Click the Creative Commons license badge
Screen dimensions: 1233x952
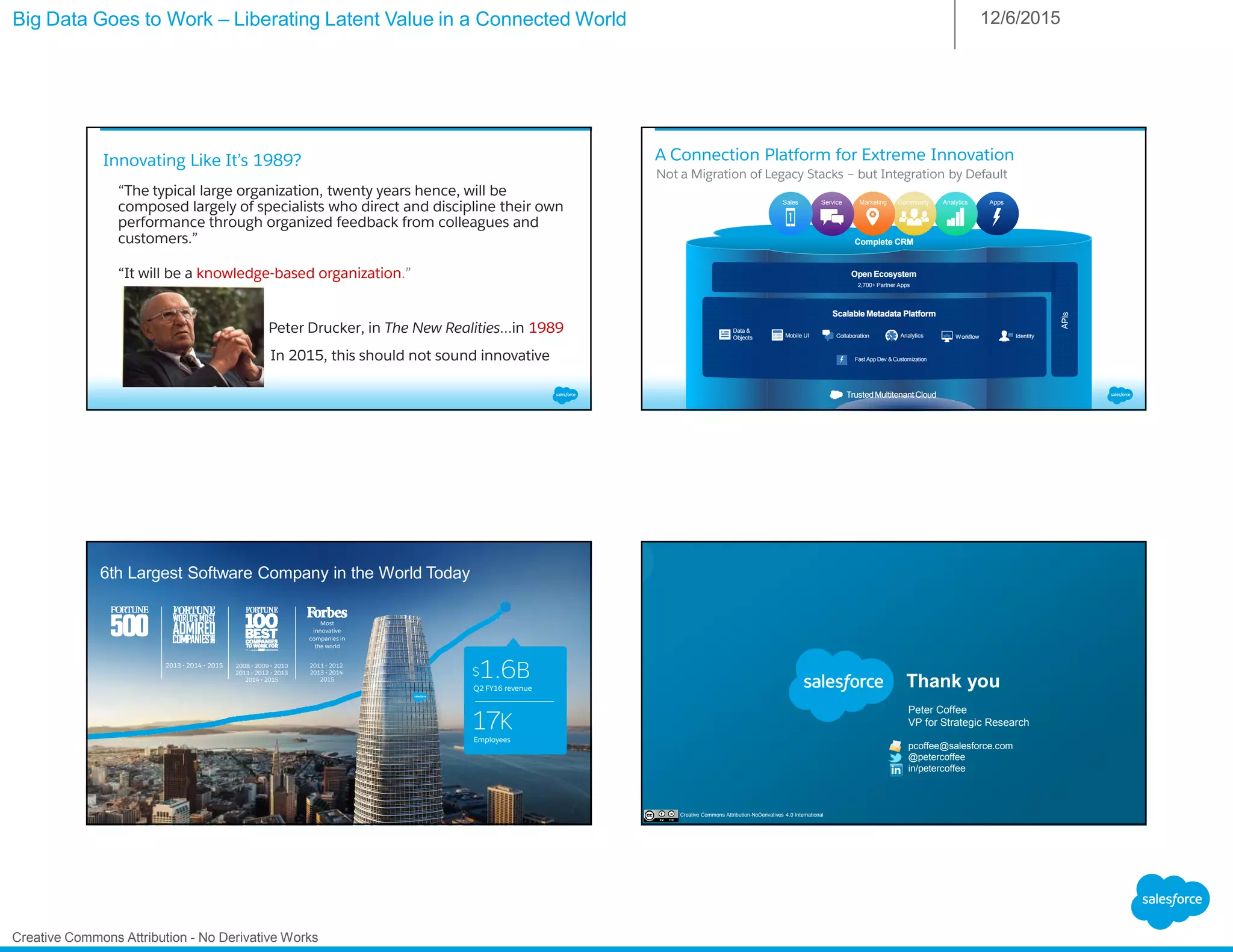click(x=660, y=815)
